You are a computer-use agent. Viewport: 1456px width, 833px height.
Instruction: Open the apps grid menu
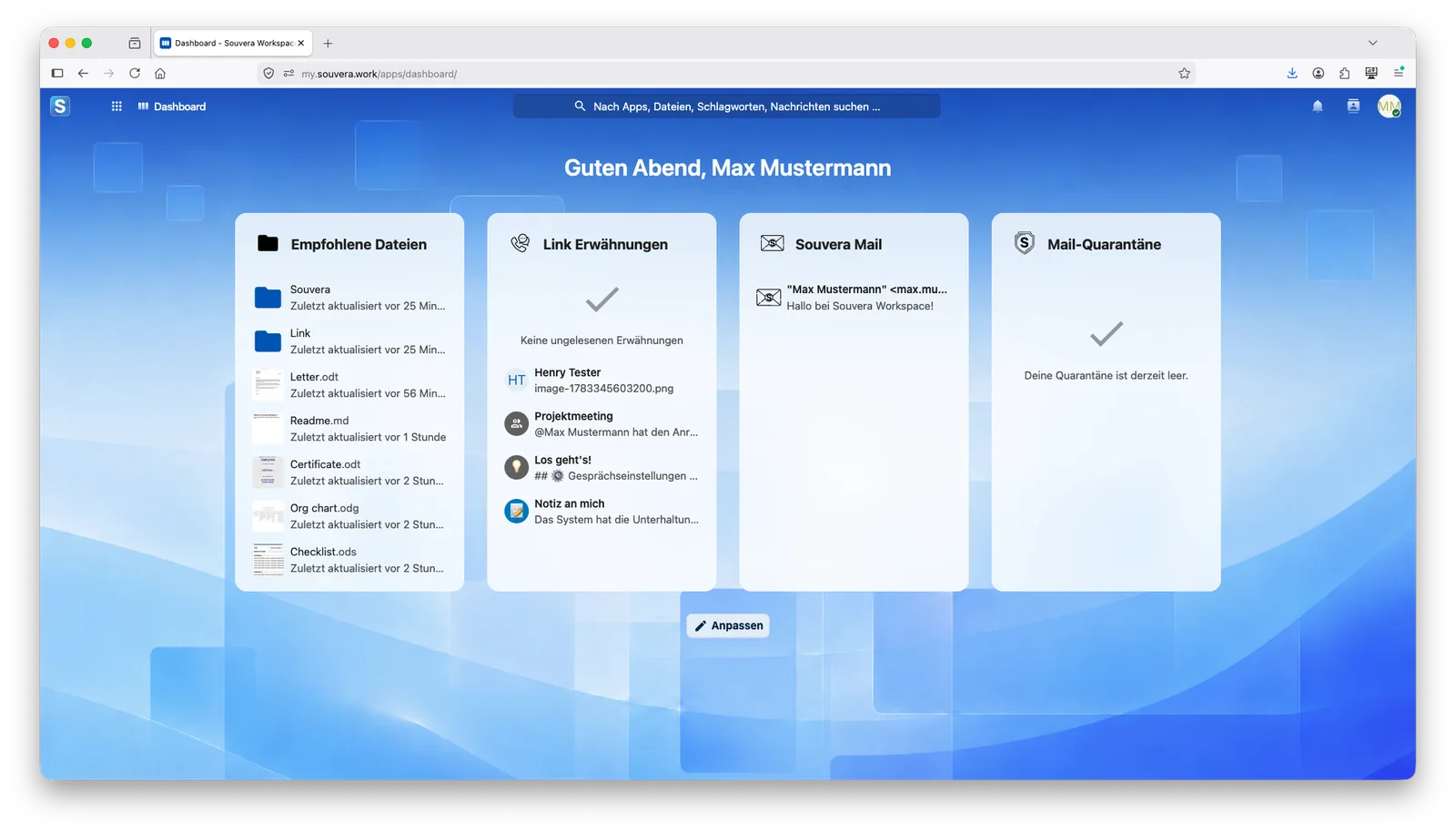[x=116, y=107]
